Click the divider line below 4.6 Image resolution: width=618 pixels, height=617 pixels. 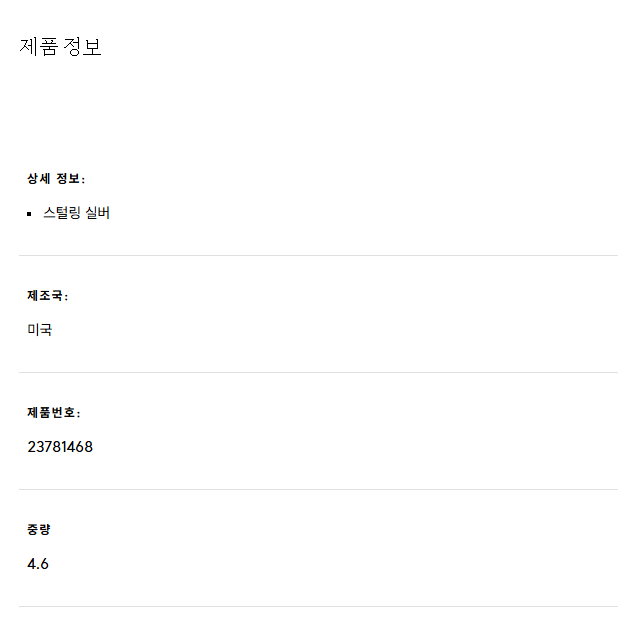pyautogui.click(x=318, y=606)
